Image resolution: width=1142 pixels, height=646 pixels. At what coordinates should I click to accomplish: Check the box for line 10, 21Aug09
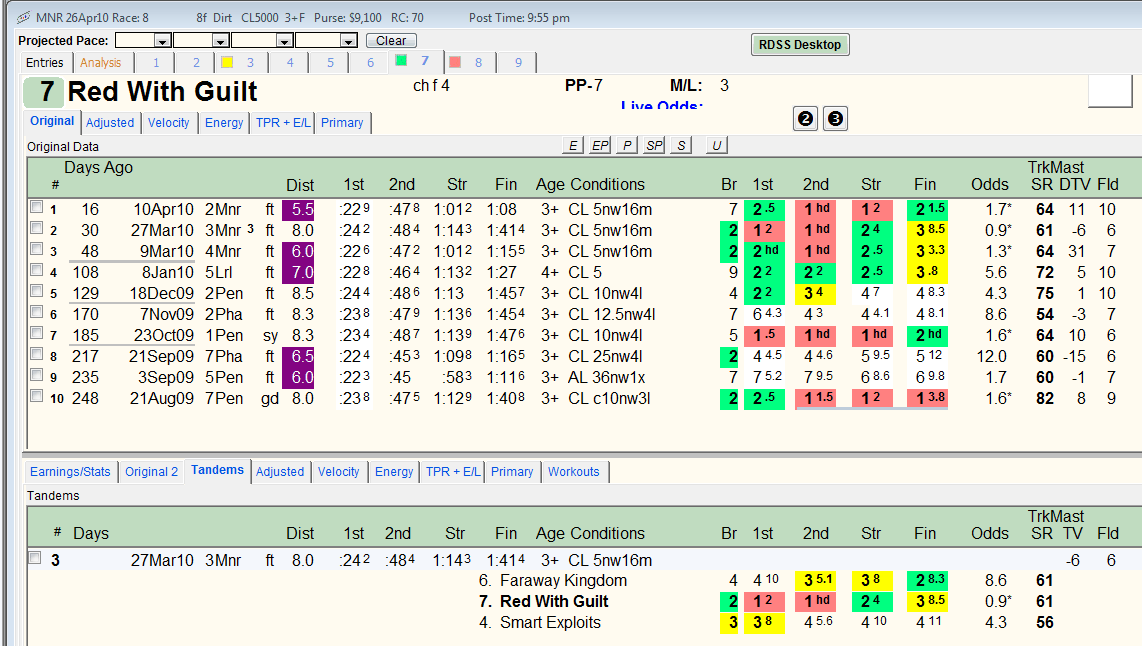point(36,396)
